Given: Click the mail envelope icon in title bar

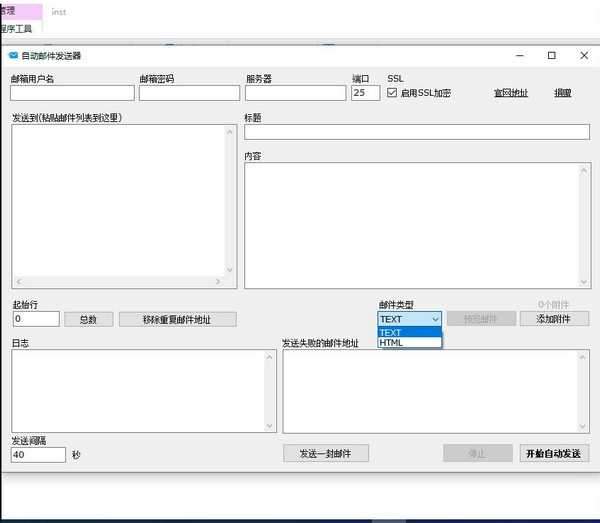Looking at the screenshot, I should click(13, 56).
